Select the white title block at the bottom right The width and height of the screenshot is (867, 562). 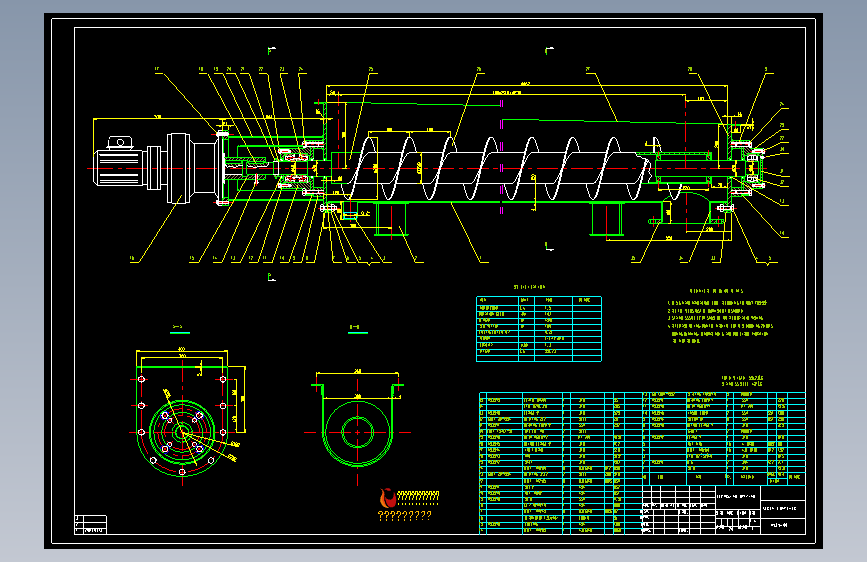tap(723, 510)
